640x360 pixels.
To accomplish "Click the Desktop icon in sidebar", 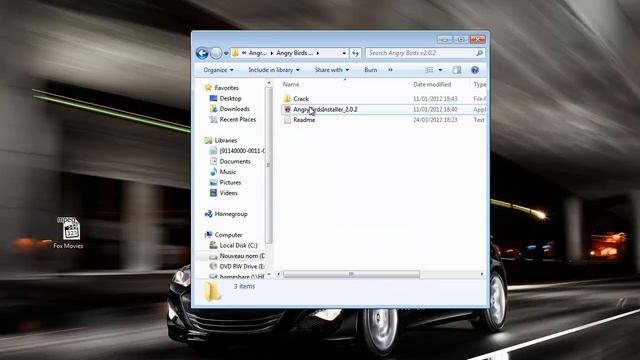I will 213,98.
